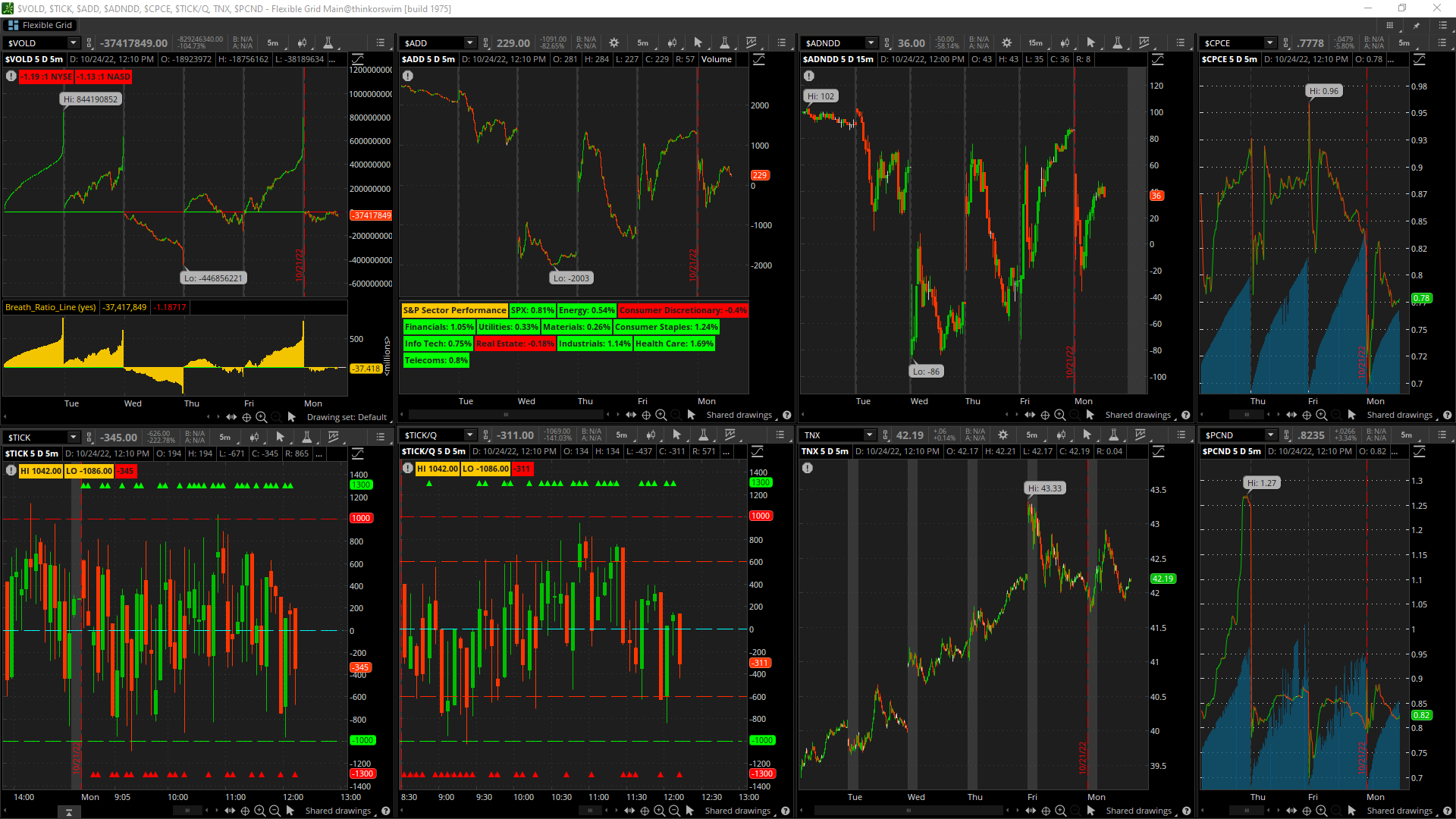The image size is (1456, 819).
Task: Toggle symbol link clip in TNX panel
Action: [x=885, y=435]
